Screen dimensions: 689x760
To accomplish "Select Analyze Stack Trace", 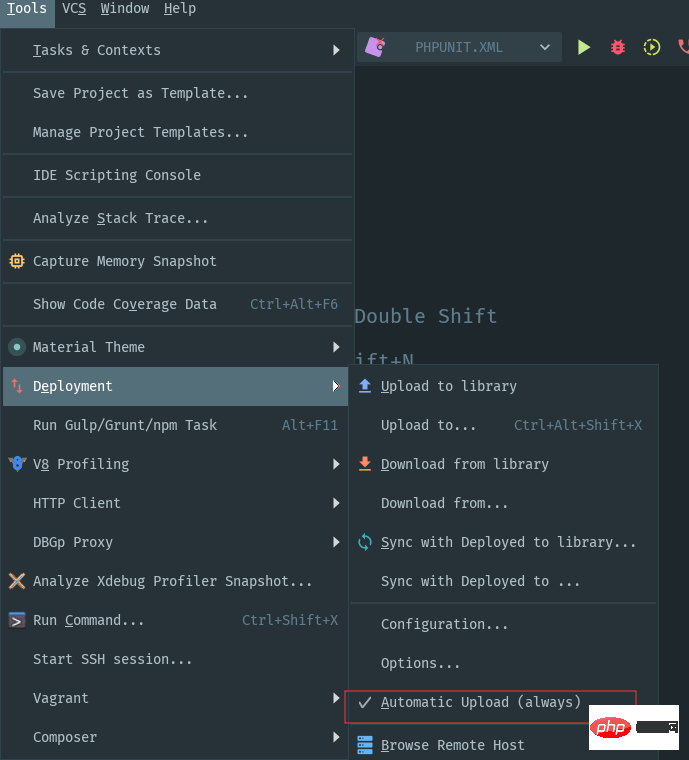I will click(177, 218).
